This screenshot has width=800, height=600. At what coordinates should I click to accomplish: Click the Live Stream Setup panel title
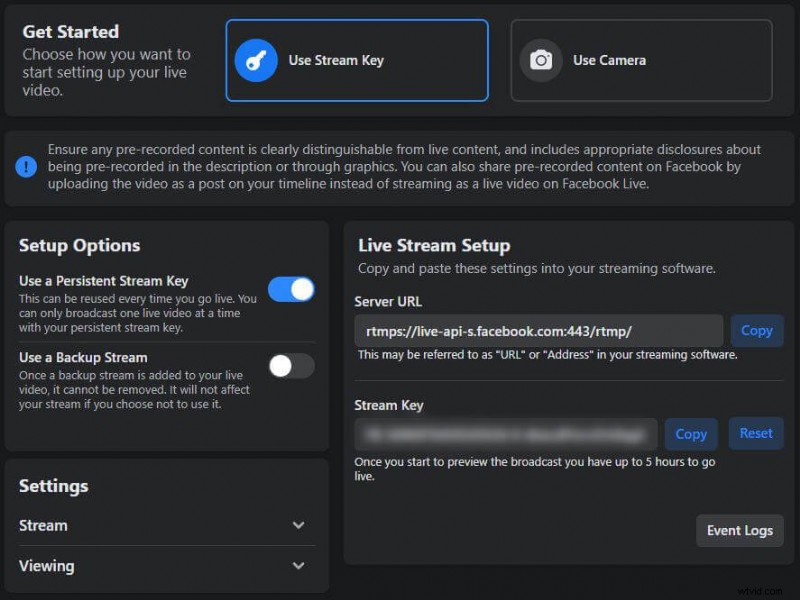tap(433, 245)
